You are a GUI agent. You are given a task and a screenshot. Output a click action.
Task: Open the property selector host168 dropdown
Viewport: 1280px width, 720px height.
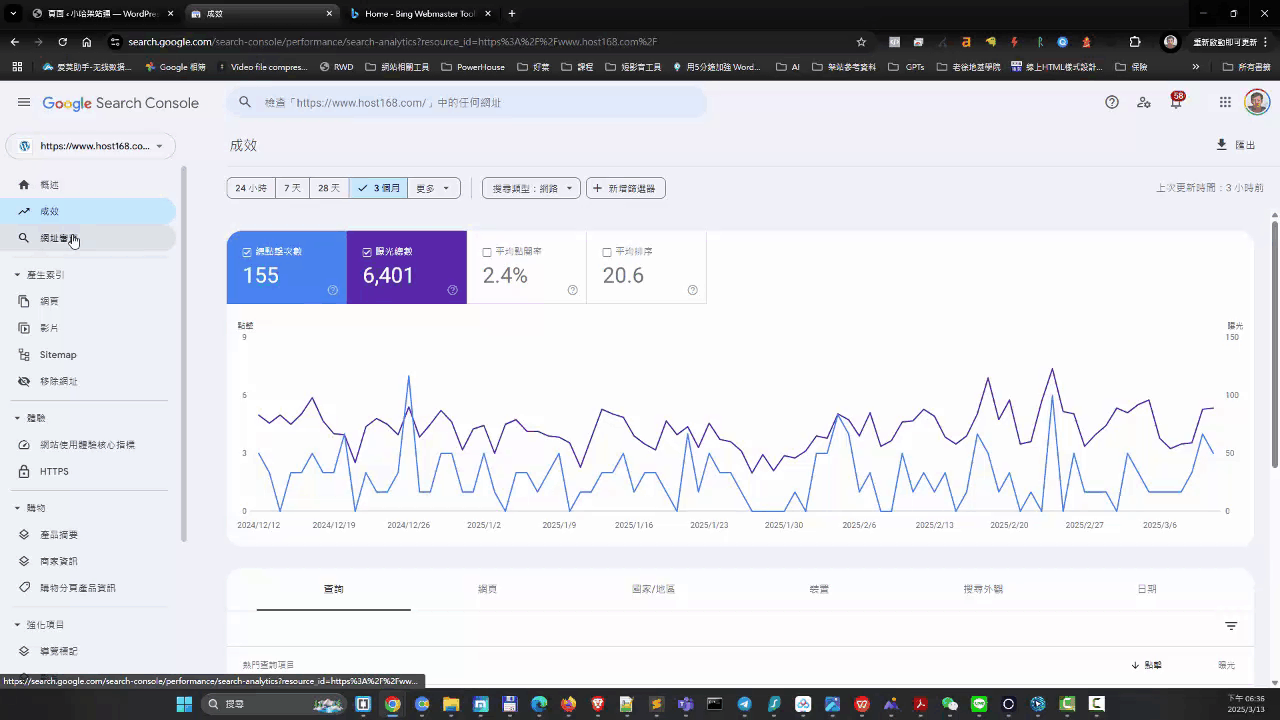91,146
